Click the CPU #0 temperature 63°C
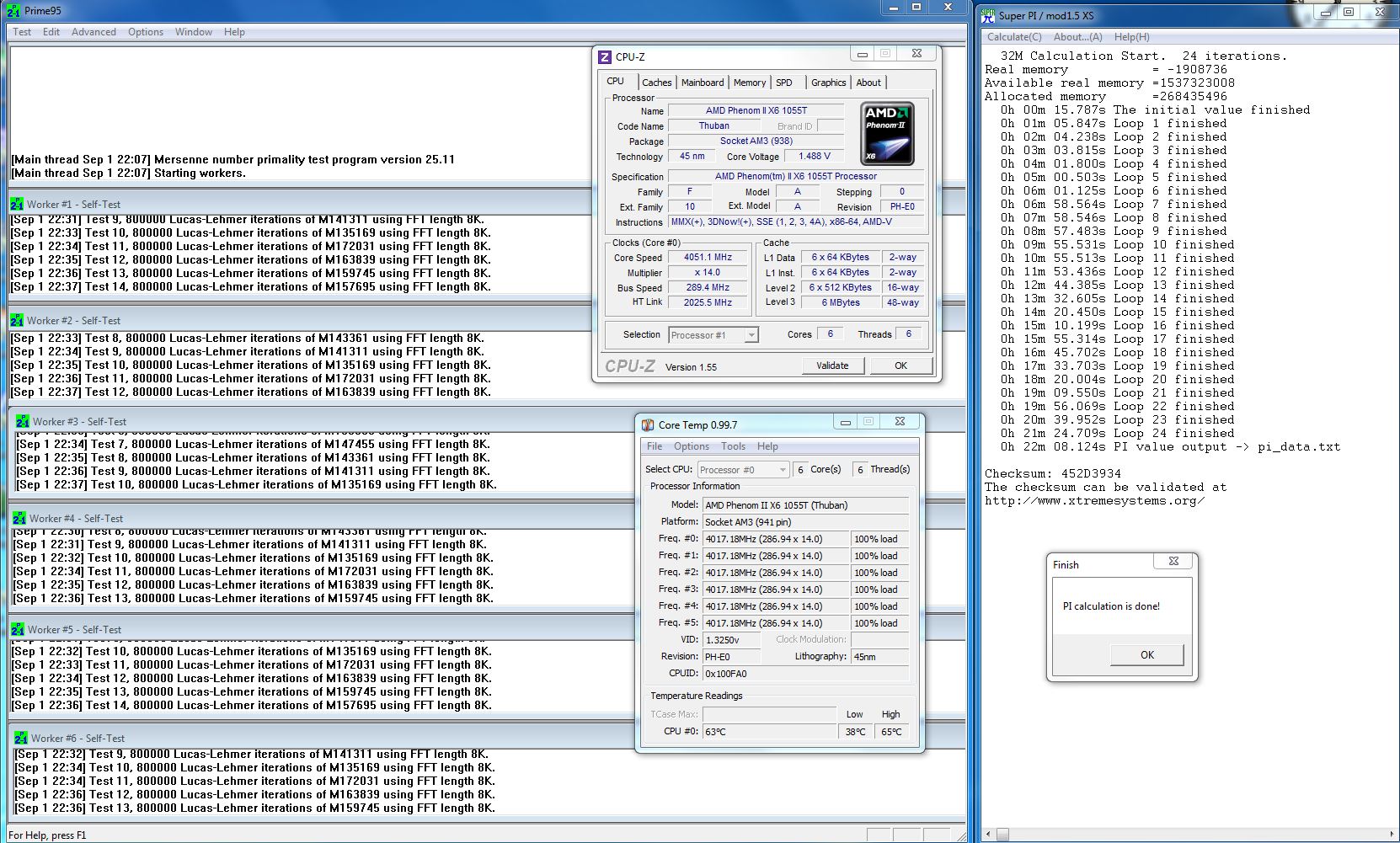Image resolution: width=1400 pixels, height=843 pixels. pyautogui.click(x=770, y=732)
